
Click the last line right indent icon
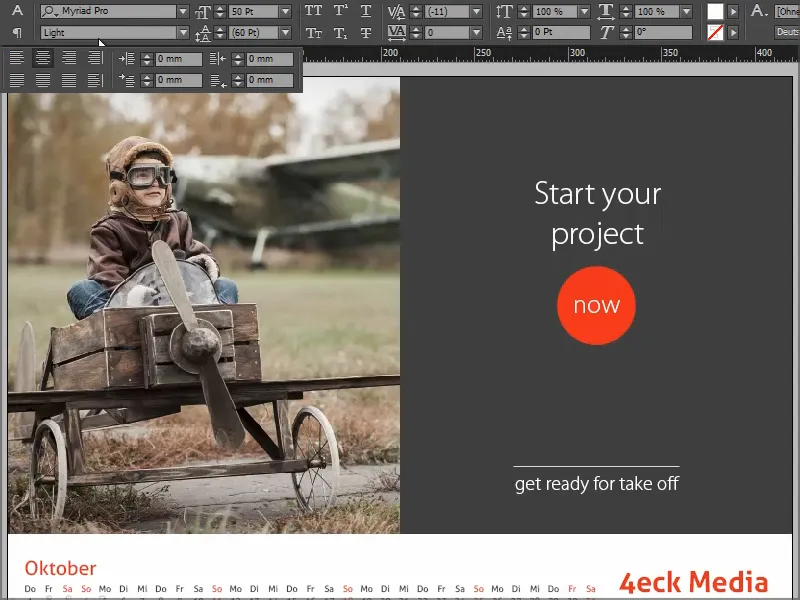[217, 81]
